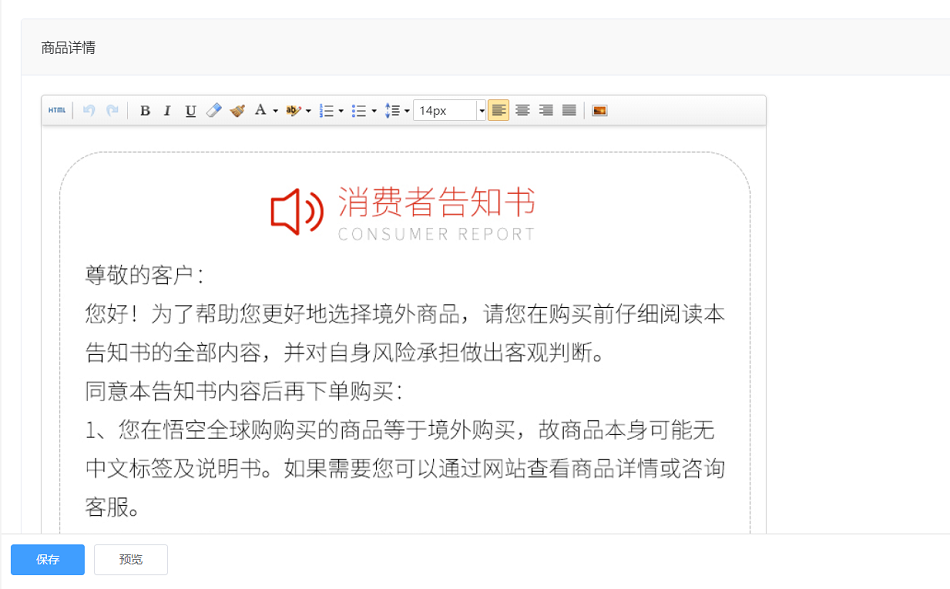
Task: Open the line spacing dropdown
Action: pyautogui.click(x=406, y=111)
